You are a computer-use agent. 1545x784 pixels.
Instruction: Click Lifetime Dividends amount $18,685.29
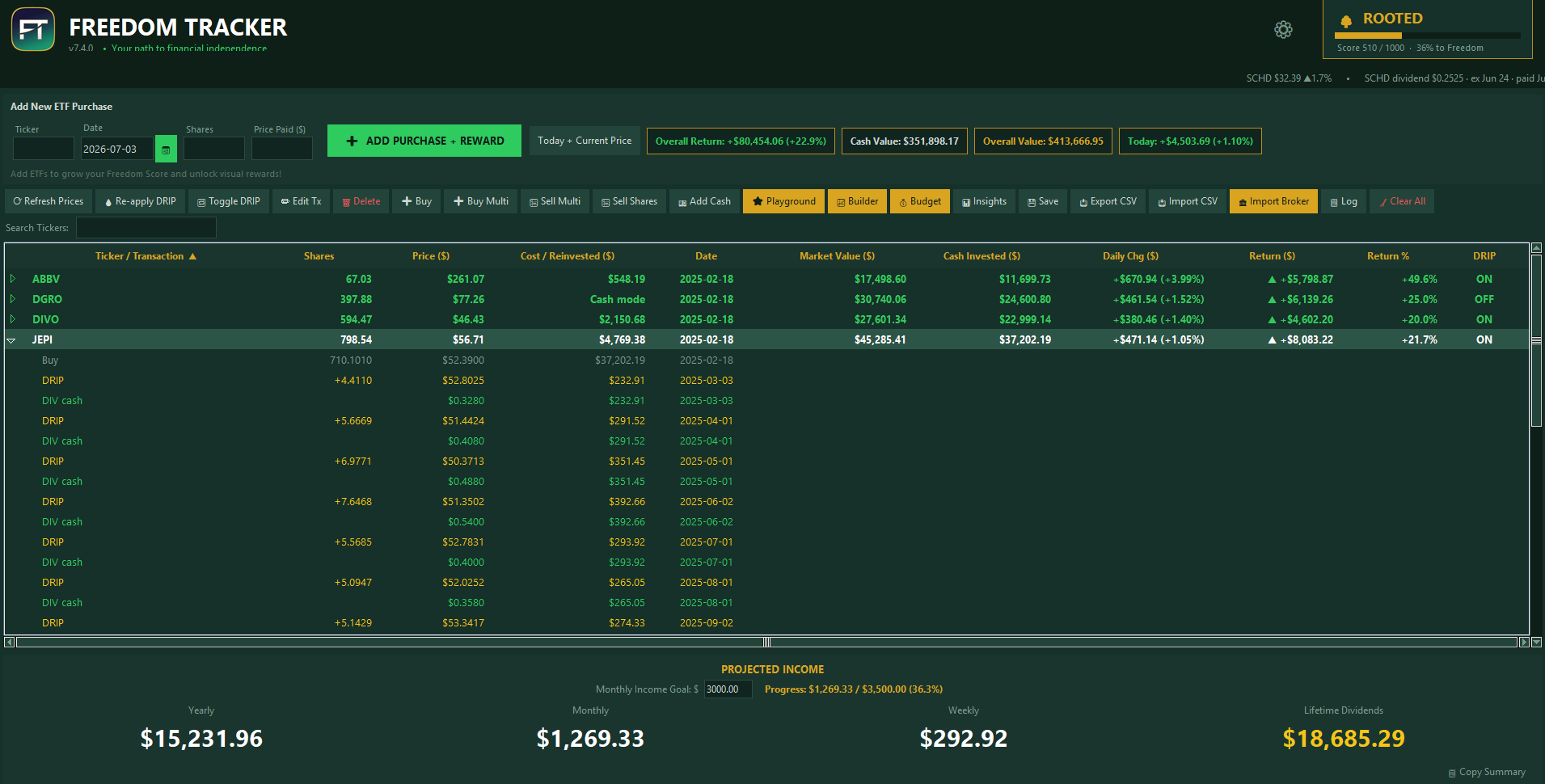point(1344,738)
